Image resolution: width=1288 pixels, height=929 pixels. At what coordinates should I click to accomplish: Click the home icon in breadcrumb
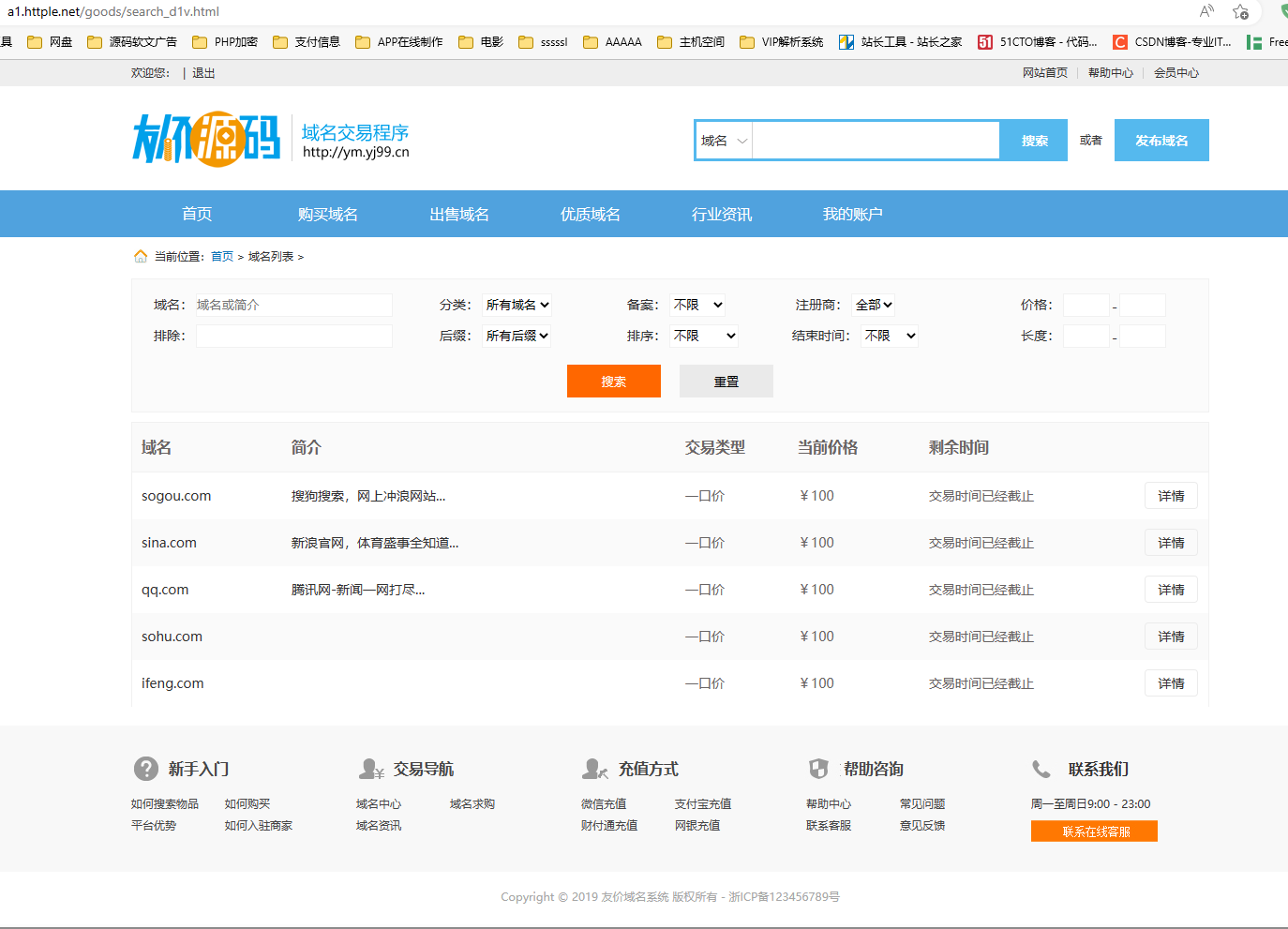[141, 256]
